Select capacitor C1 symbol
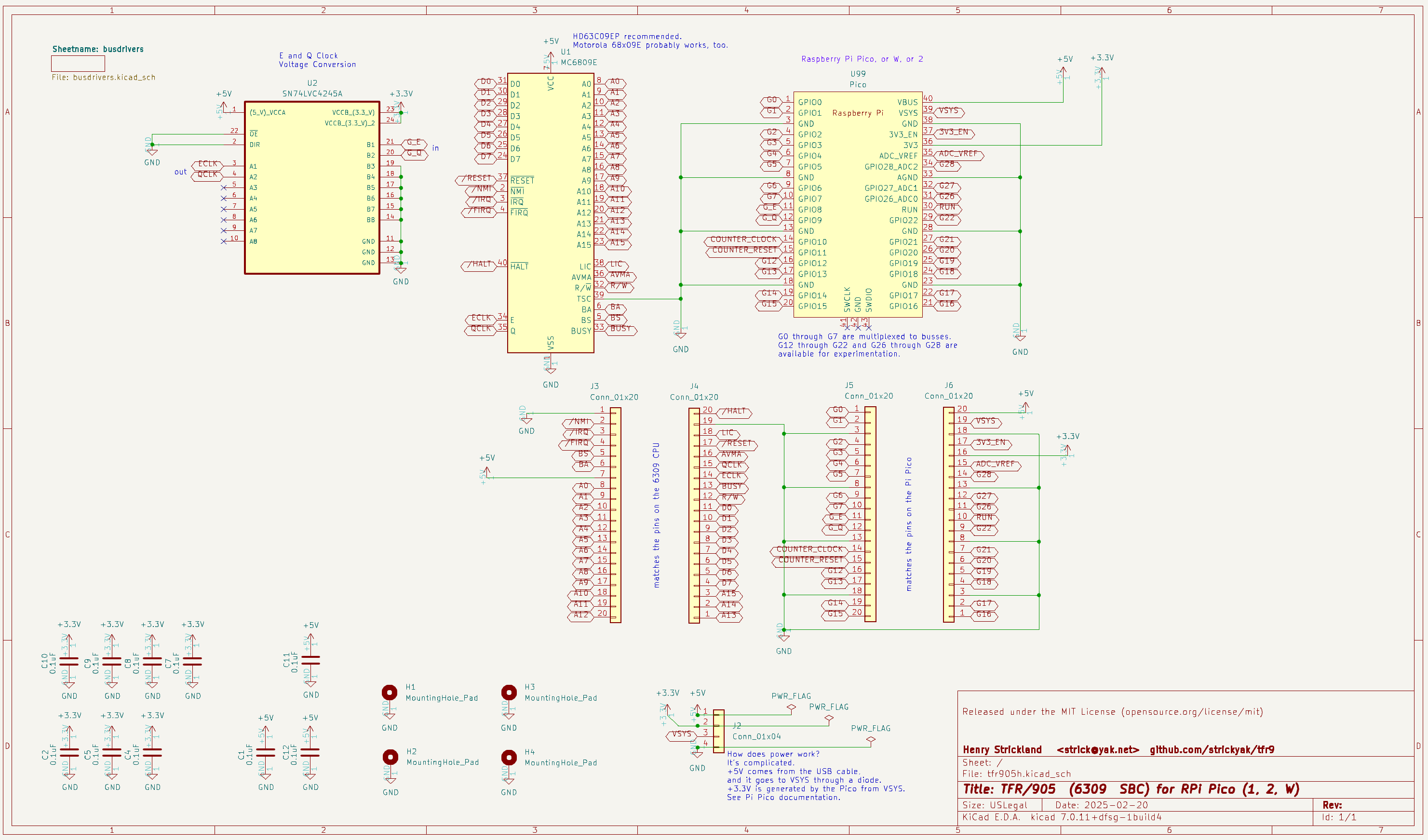1428x840 pixels. click(x=265, y=752)
